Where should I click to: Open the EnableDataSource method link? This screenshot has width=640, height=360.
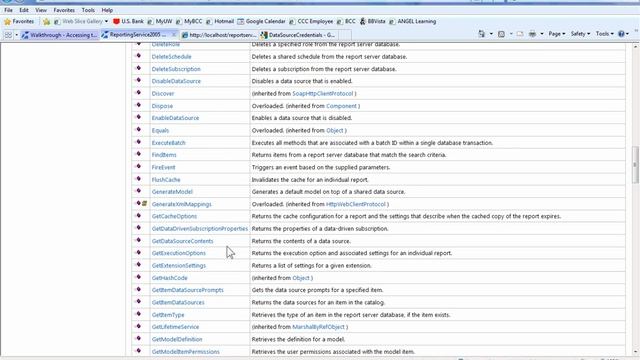(x=176, y=118)
